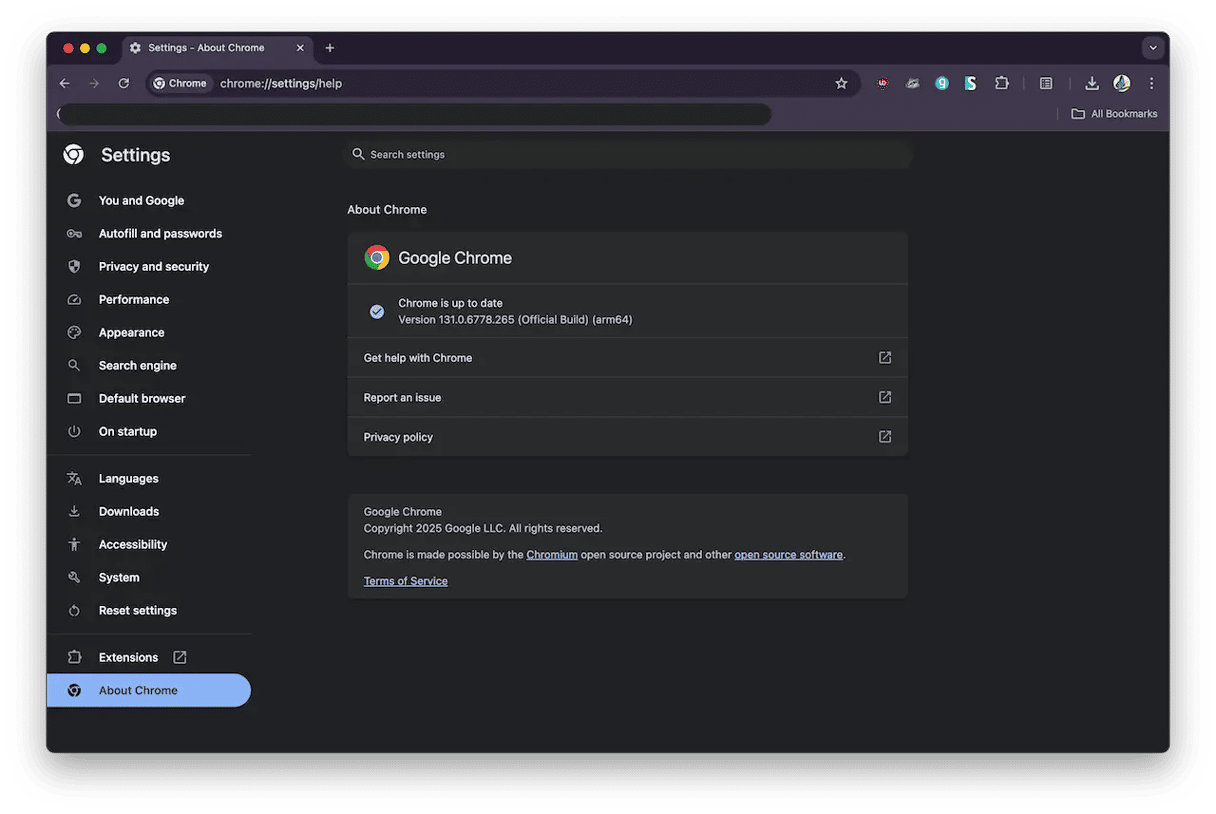This screenshot has width=1216, height=814.
Task: Open the Terms of Service link
Action: tap(406, 581)
